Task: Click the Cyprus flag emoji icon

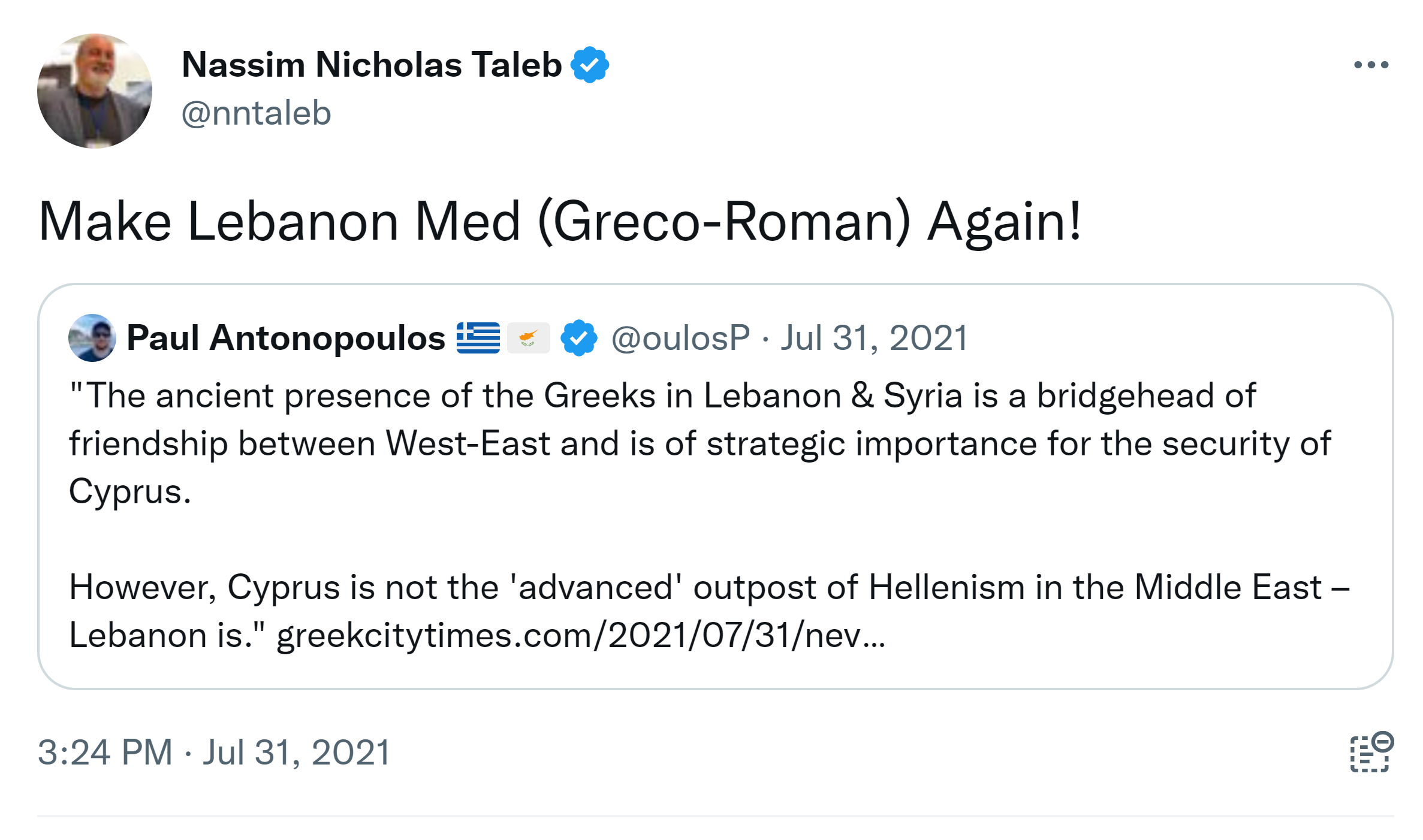Action: point(528,338)
